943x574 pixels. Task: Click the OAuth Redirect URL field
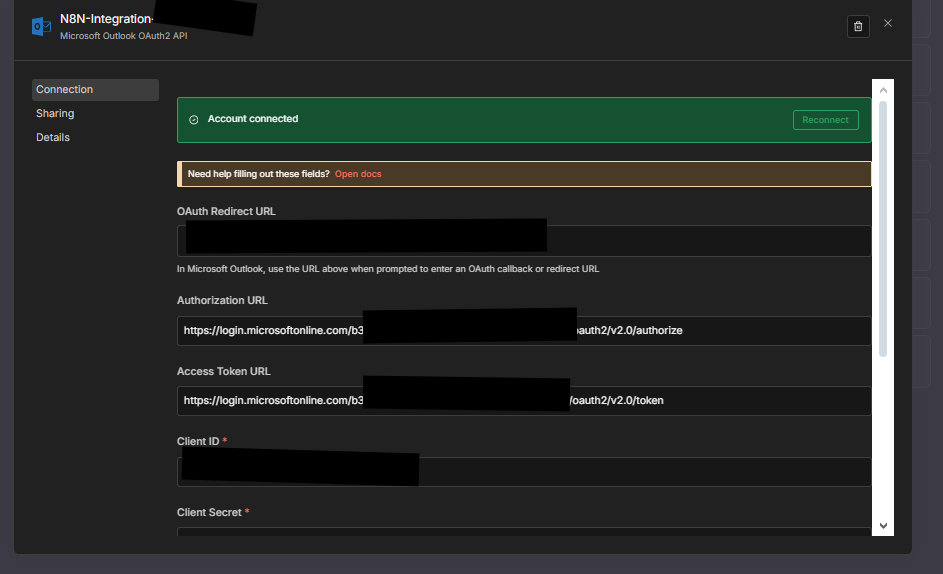point(524,241)
